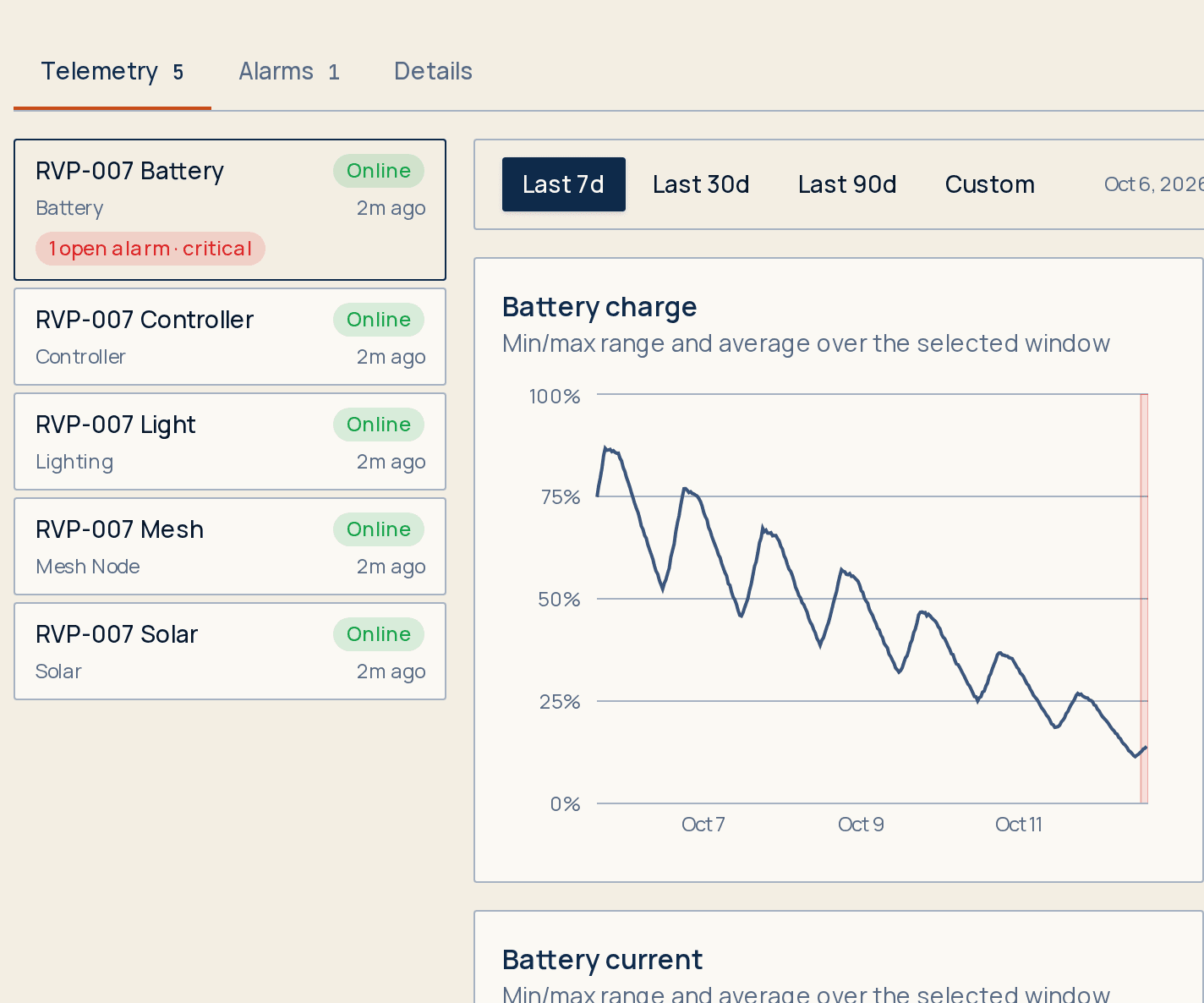Click "2m ago" on the RVP-007 Battery card

(391, 208)
